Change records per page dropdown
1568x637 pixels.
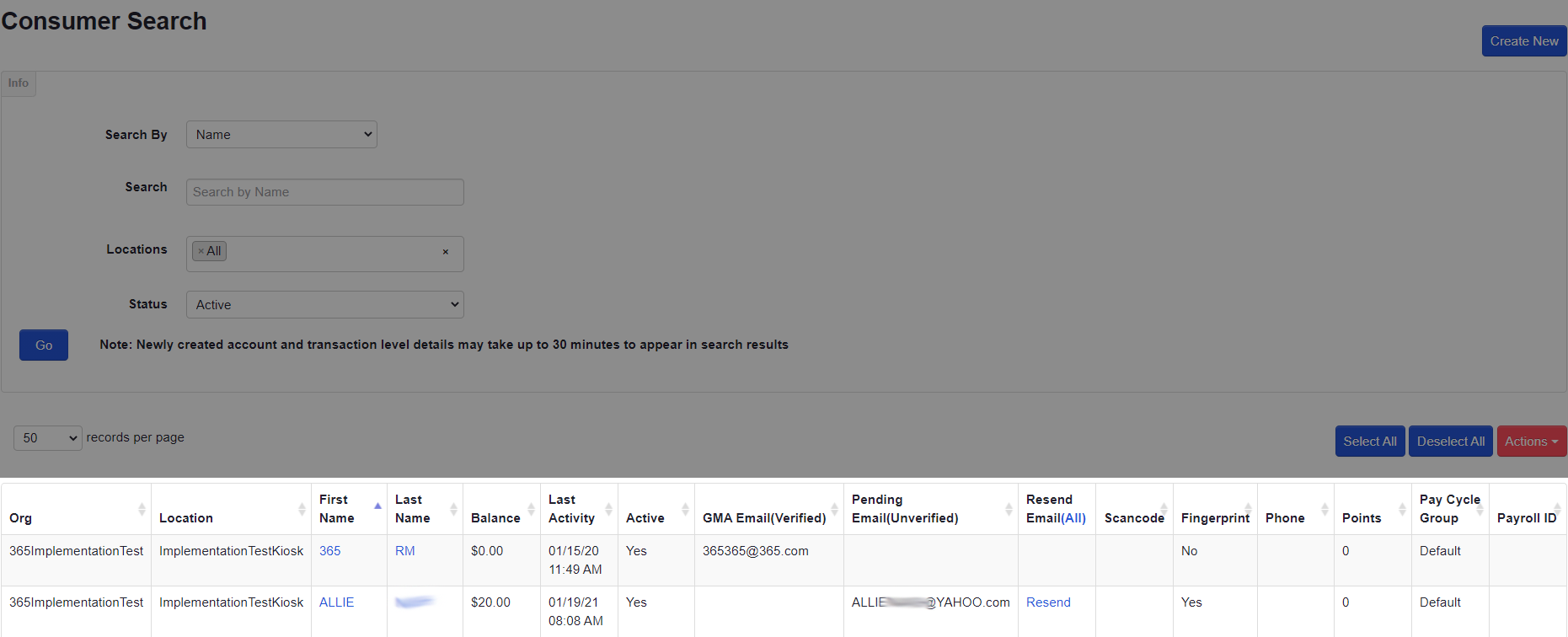(x=48, y=438)
